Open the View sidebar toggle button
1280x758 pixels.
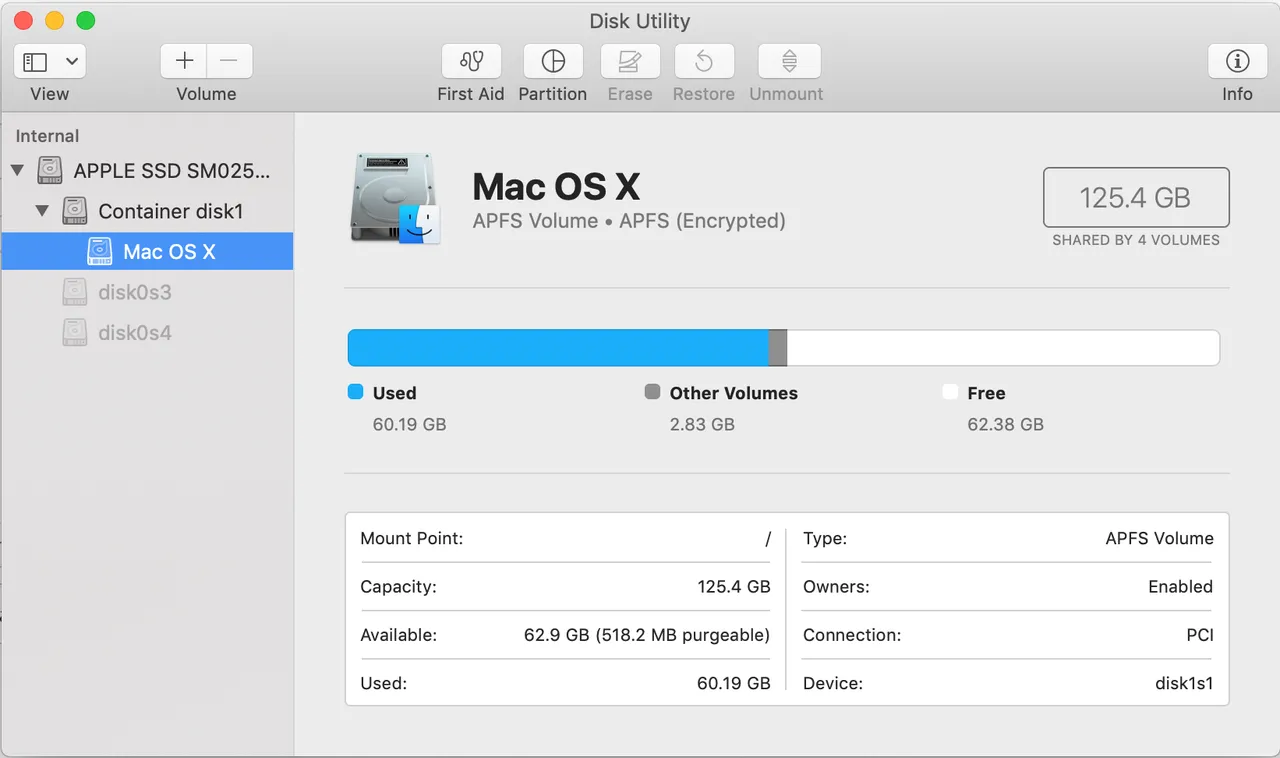(x=36, y=62)
